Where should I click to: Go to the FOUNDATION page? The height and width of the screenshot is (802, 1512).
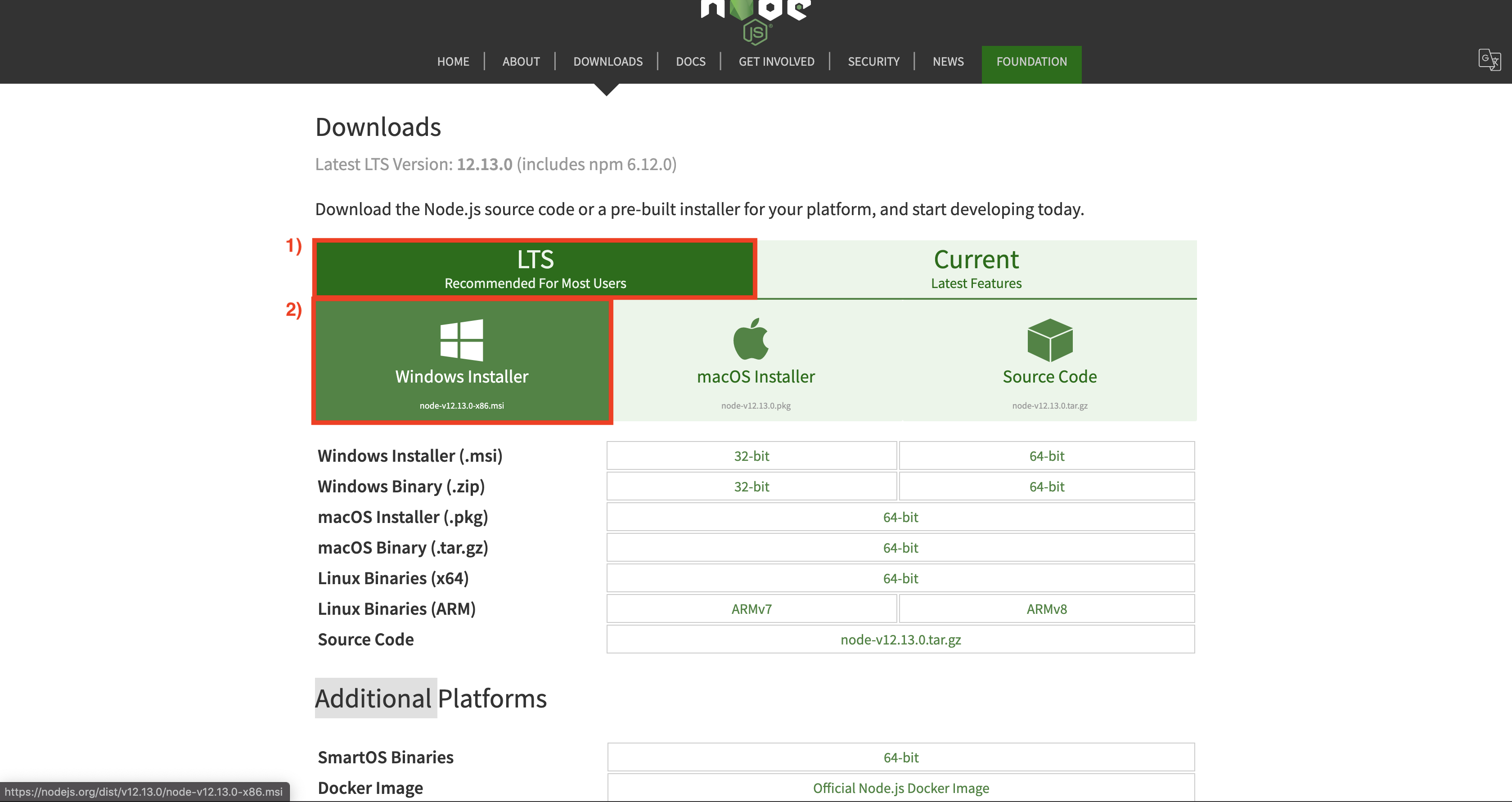(1031, 62)
